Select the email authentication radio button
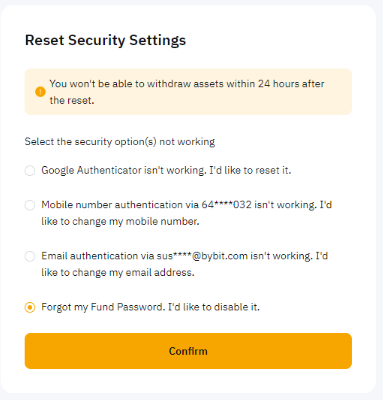Image resolution: width=383 pixels, height=400 pixels. (x=30, y=256)
